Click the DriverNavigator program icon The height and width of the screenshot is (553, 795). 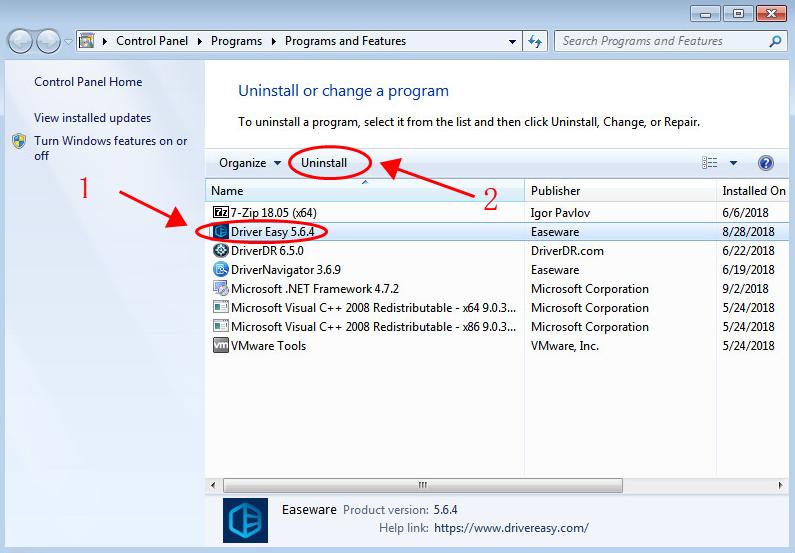click(221, 269)
